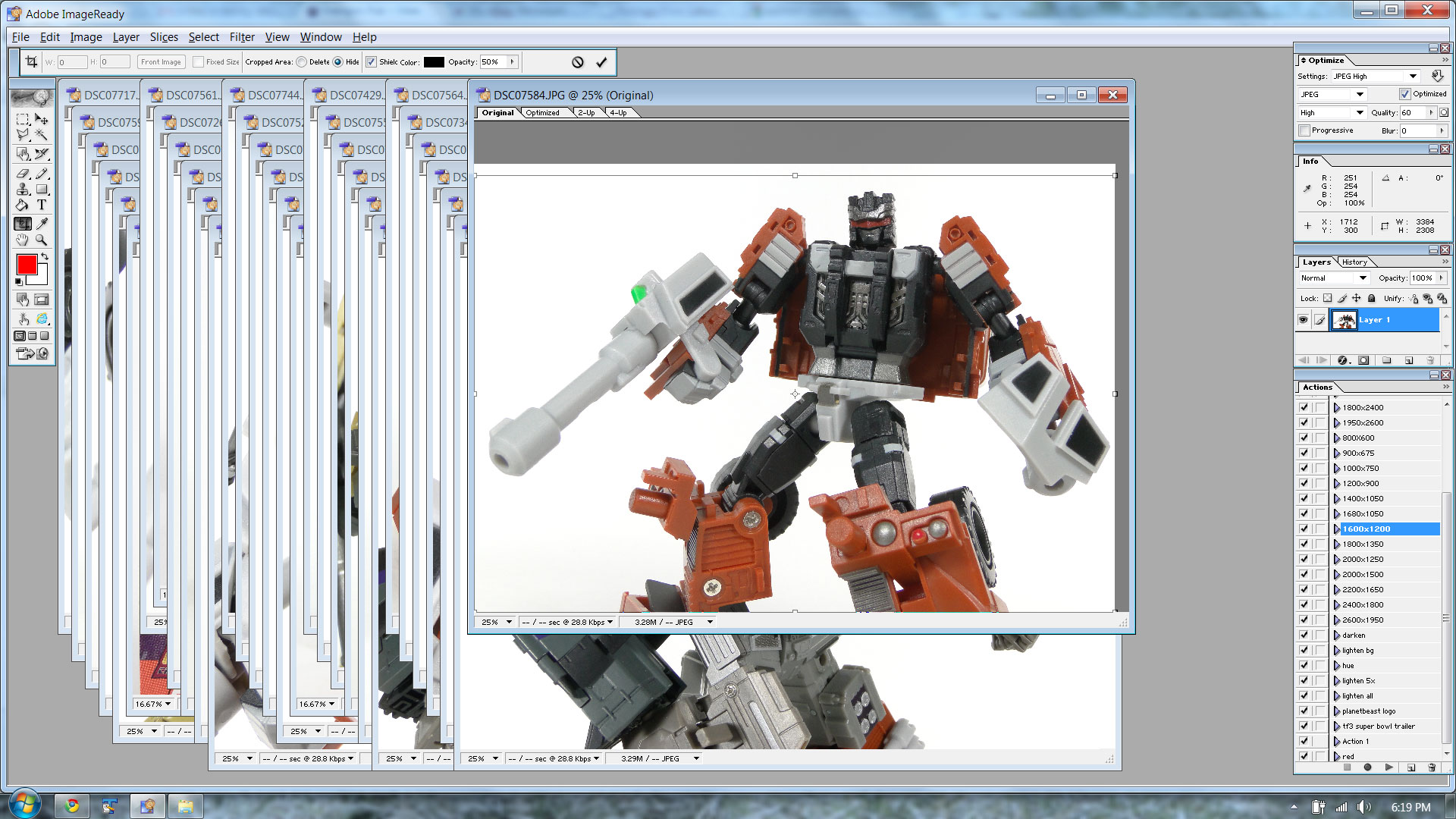Toggle checkbox for 1600x1200 action
Viewport: 1456px width, 819px height.
tap(1304, 529)
